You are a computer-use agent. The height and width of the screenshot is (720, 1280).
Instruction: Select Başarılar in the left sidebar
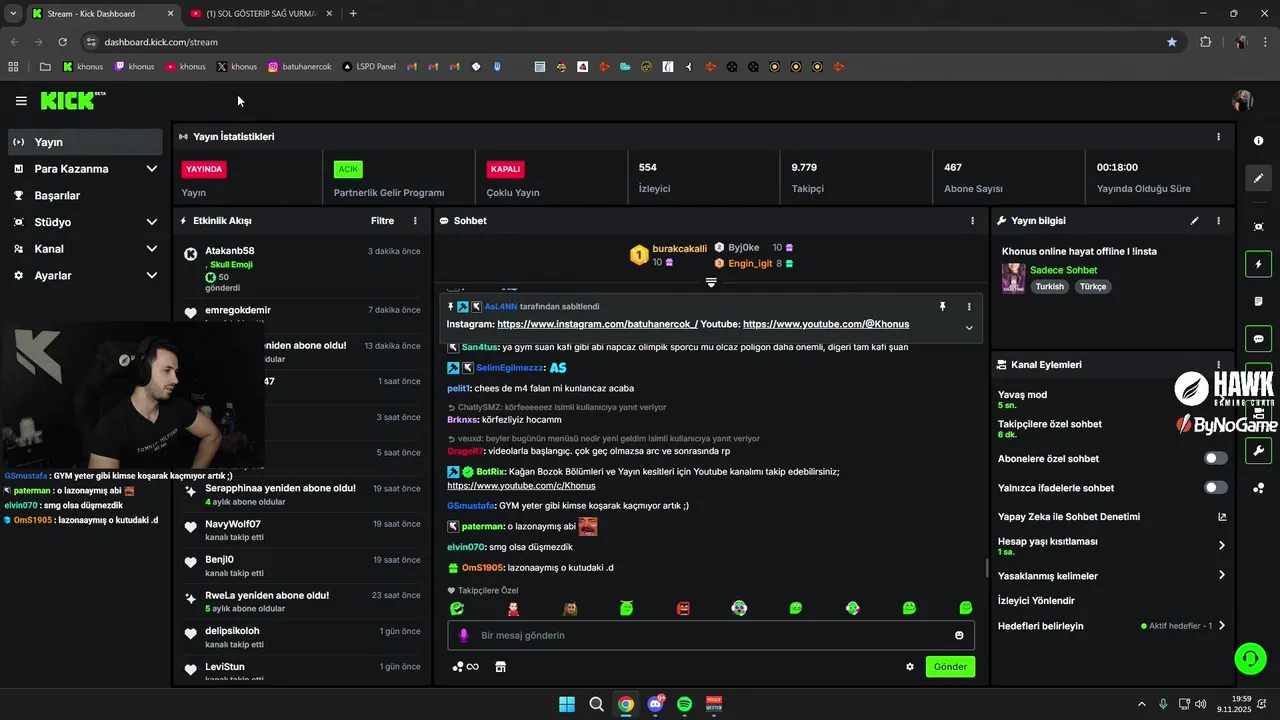point(85,196)
